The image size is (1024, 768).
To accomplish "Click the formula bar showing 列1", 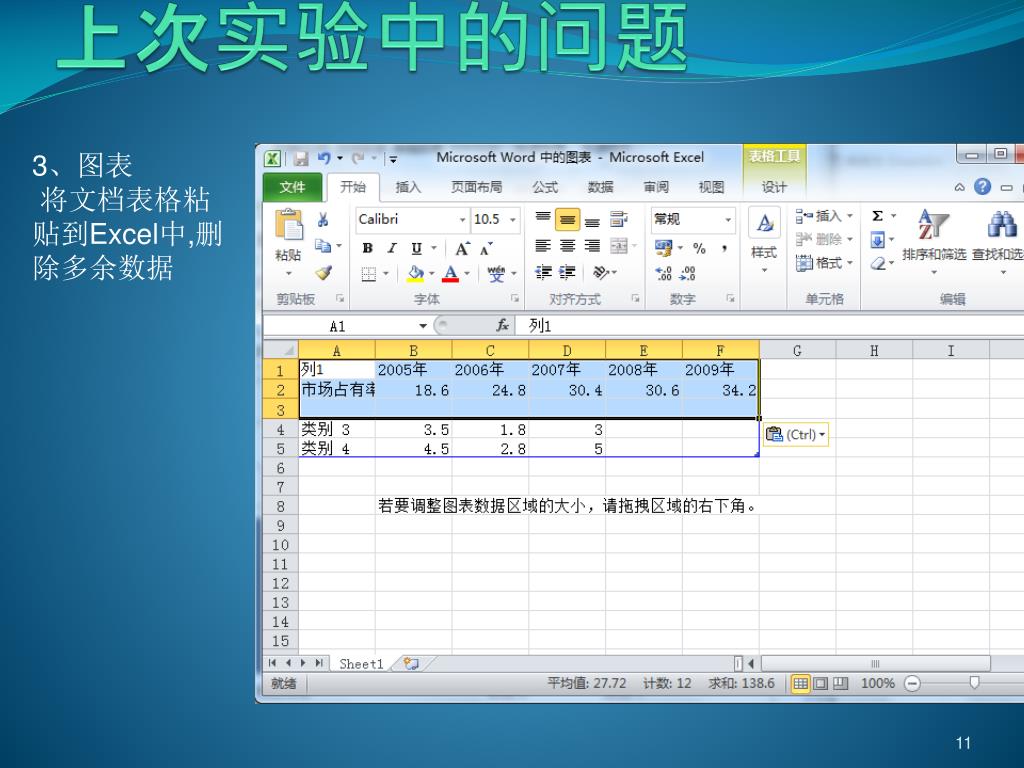I will click(769, 325).
